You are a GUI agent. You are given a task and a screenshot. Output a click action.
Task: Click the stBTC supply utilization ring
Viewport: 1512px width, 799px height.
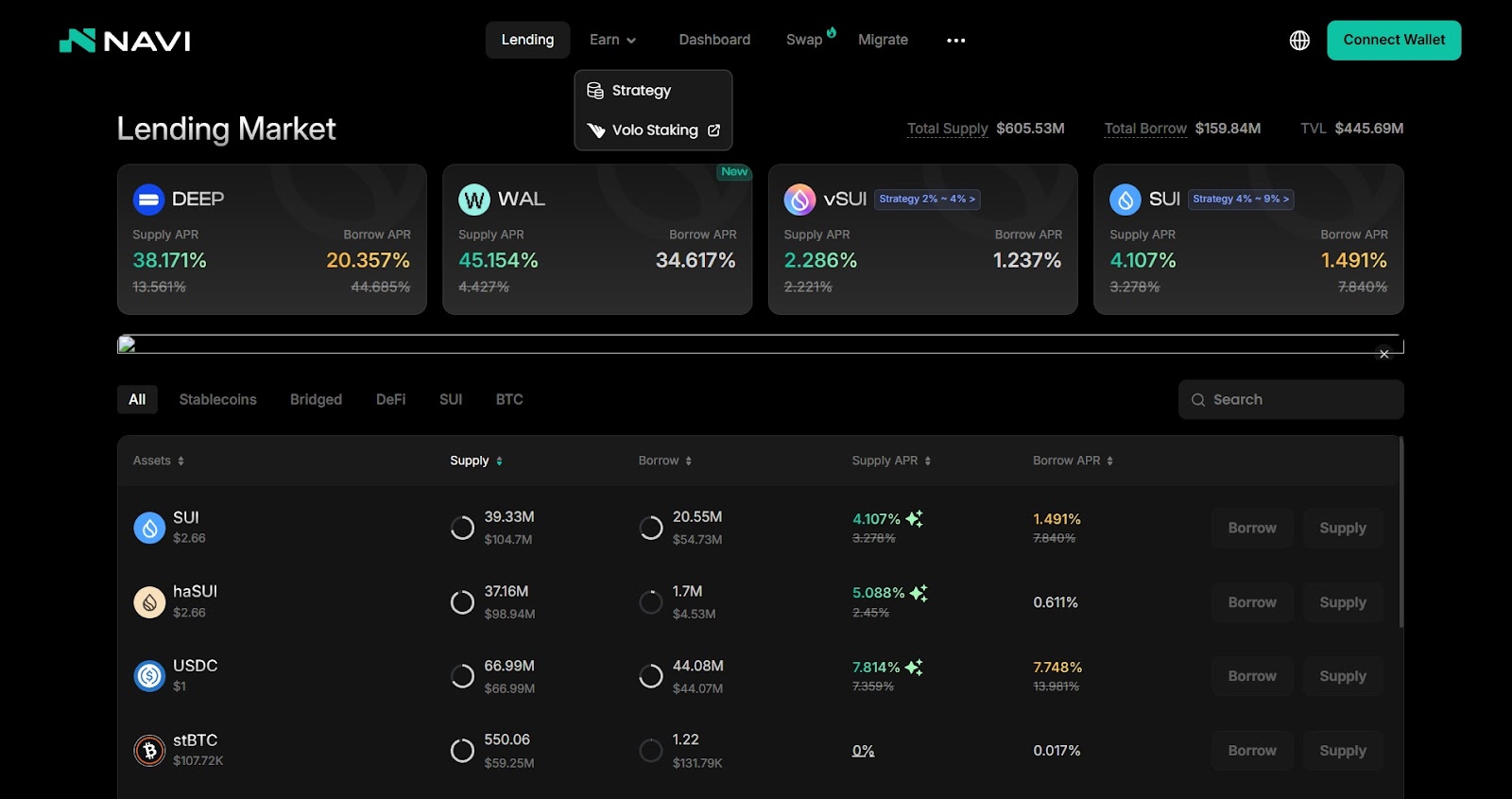click(x=462, y=751)
